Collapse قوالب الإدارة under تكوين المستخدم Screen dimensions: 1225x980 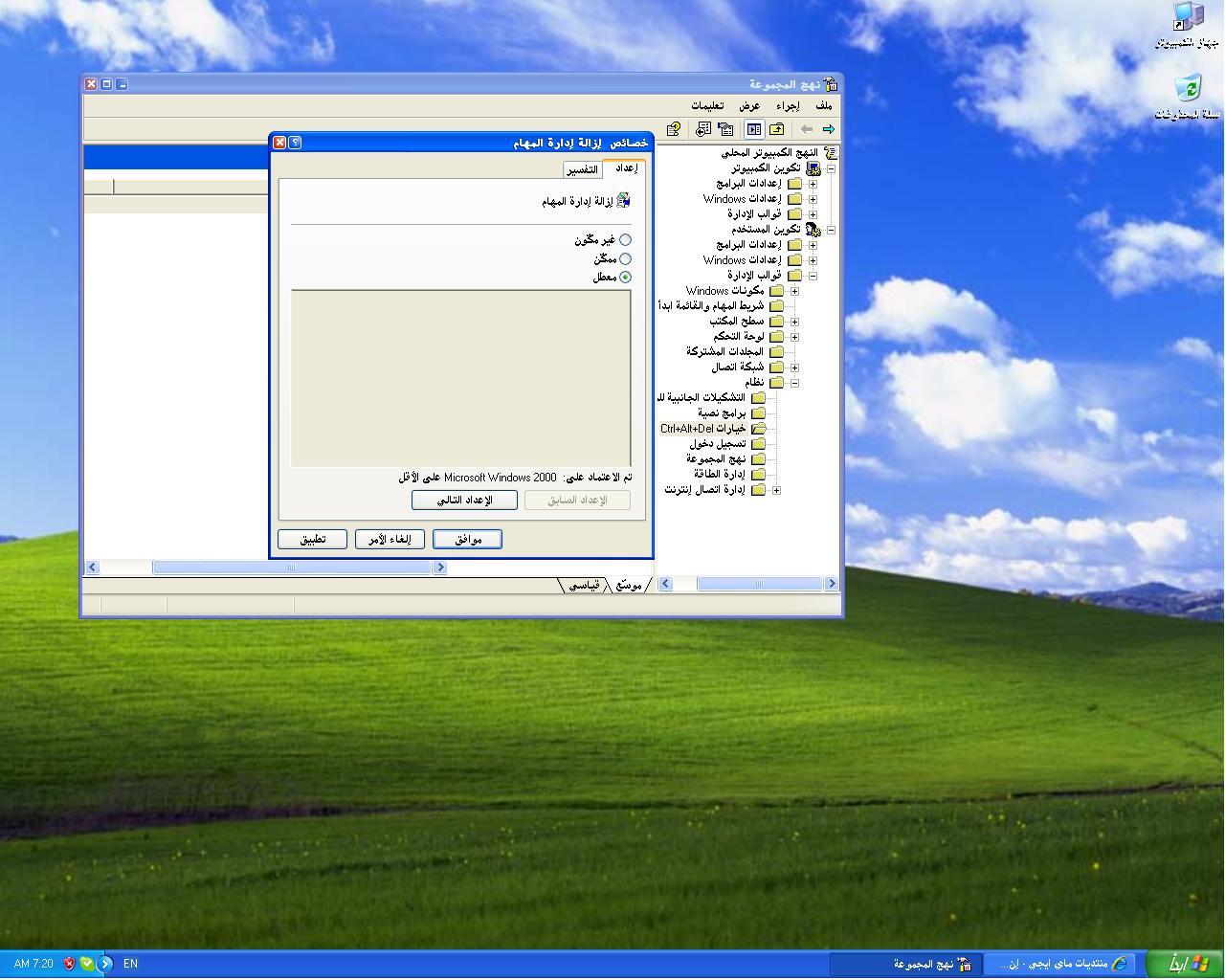(x=813, y=276)
